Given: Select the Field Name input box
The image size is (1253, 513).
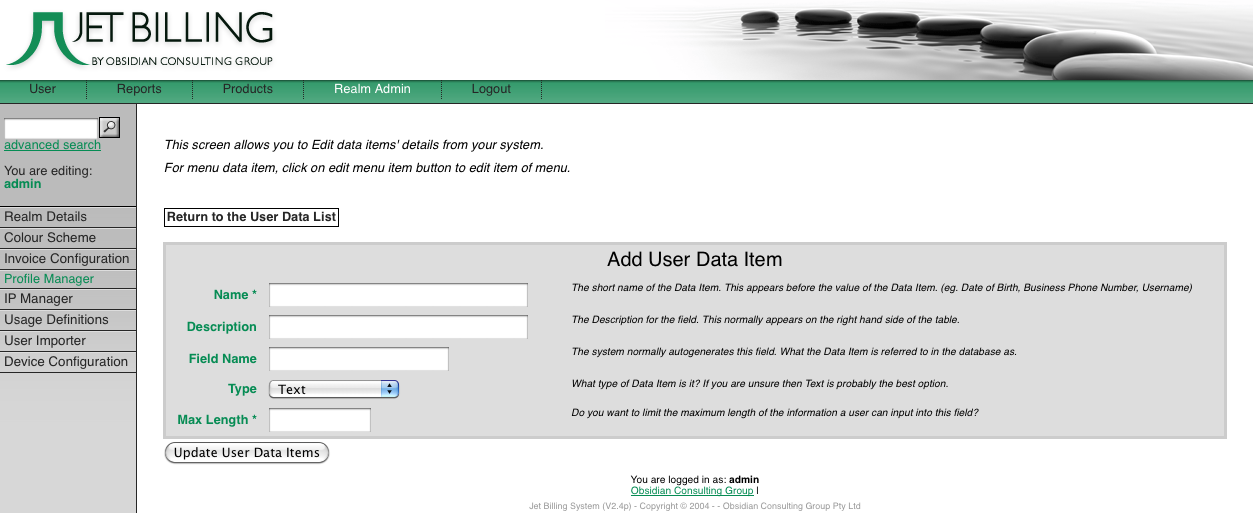Looking at the screenshot, I should click(x=358, y=359).
